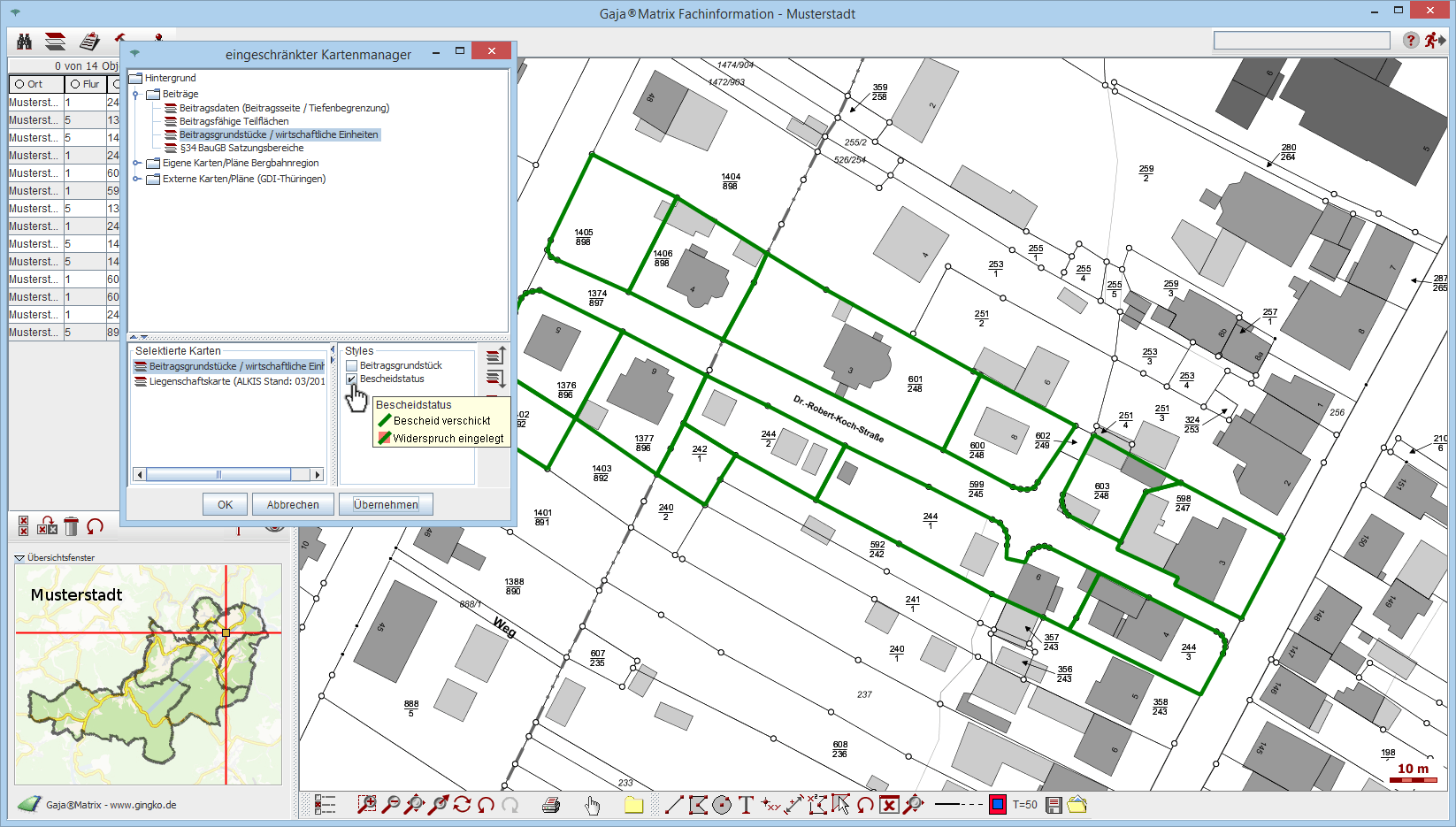This screenshot has width=1456, height=827.
Task: Uncheck the Bescheidstatus style checkbox
Action: [351, 379]
